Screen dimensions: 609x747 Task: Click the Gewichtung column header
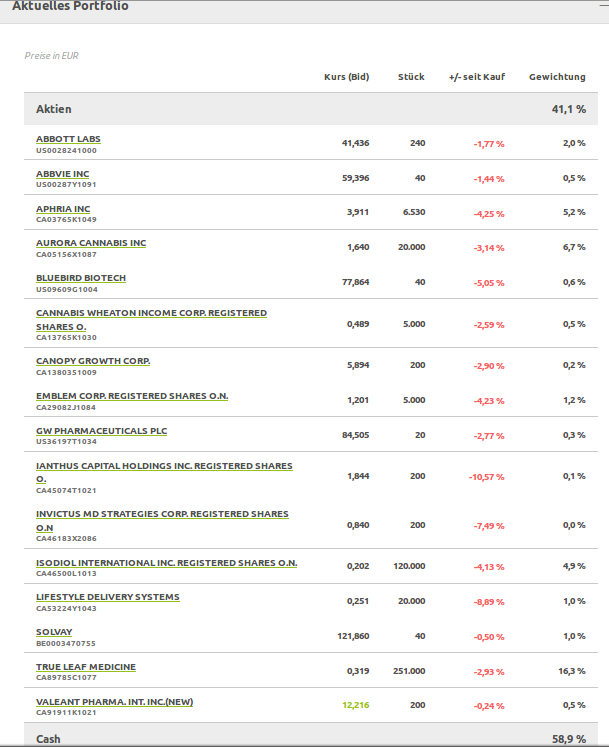pyautogui.click(x=557, y=77)
